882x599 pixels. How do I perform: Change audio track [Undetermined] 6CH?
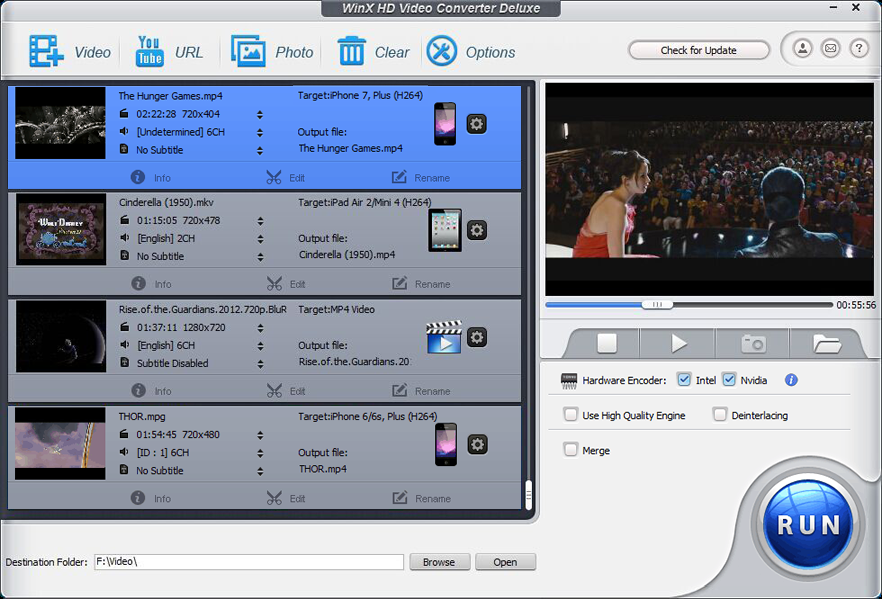tap(260, 133)
